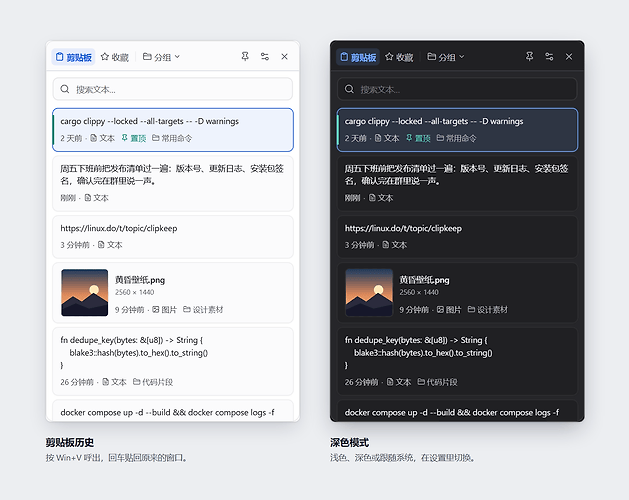Click 设计素材 group tag in dark window
Image resolution: width=629 pixels, height=500 pixels.
coord(487,309)
